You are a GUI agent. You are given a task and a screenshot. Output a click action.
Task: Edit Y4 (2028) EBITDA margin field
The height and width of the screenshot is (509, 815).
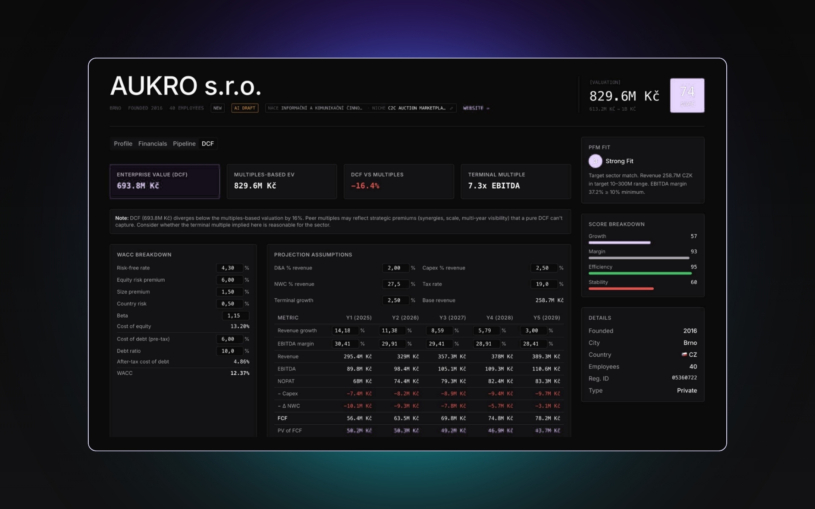point(487,344)
